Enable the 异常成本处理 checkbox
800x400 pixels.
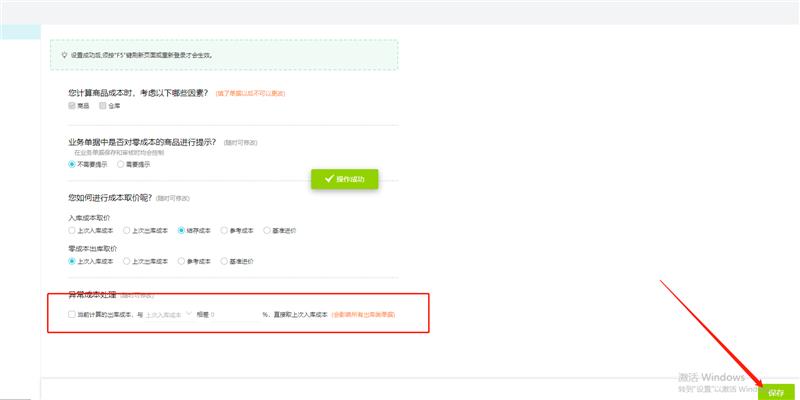click(x=71, y=314)
